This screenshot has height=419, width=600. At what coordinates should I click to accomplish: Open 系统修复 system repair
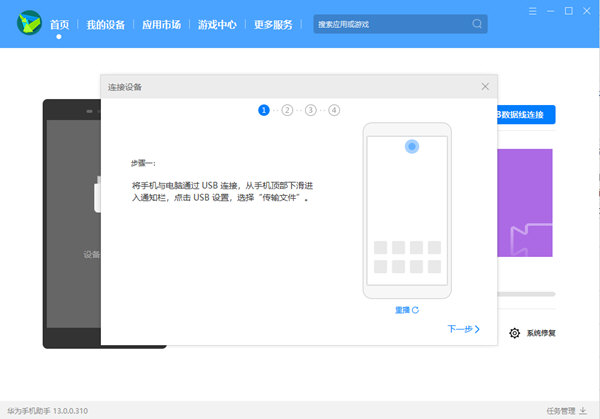[x=541, y=333]
